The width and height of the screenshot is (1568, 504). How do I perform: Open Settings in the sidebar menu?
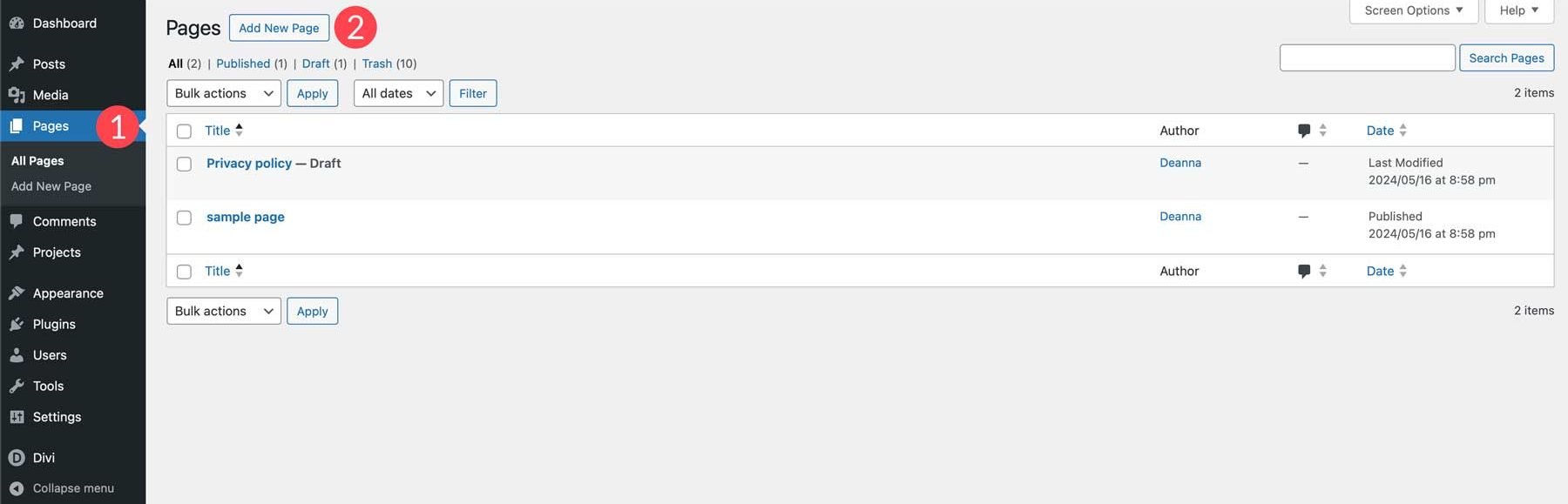[57, 417]
